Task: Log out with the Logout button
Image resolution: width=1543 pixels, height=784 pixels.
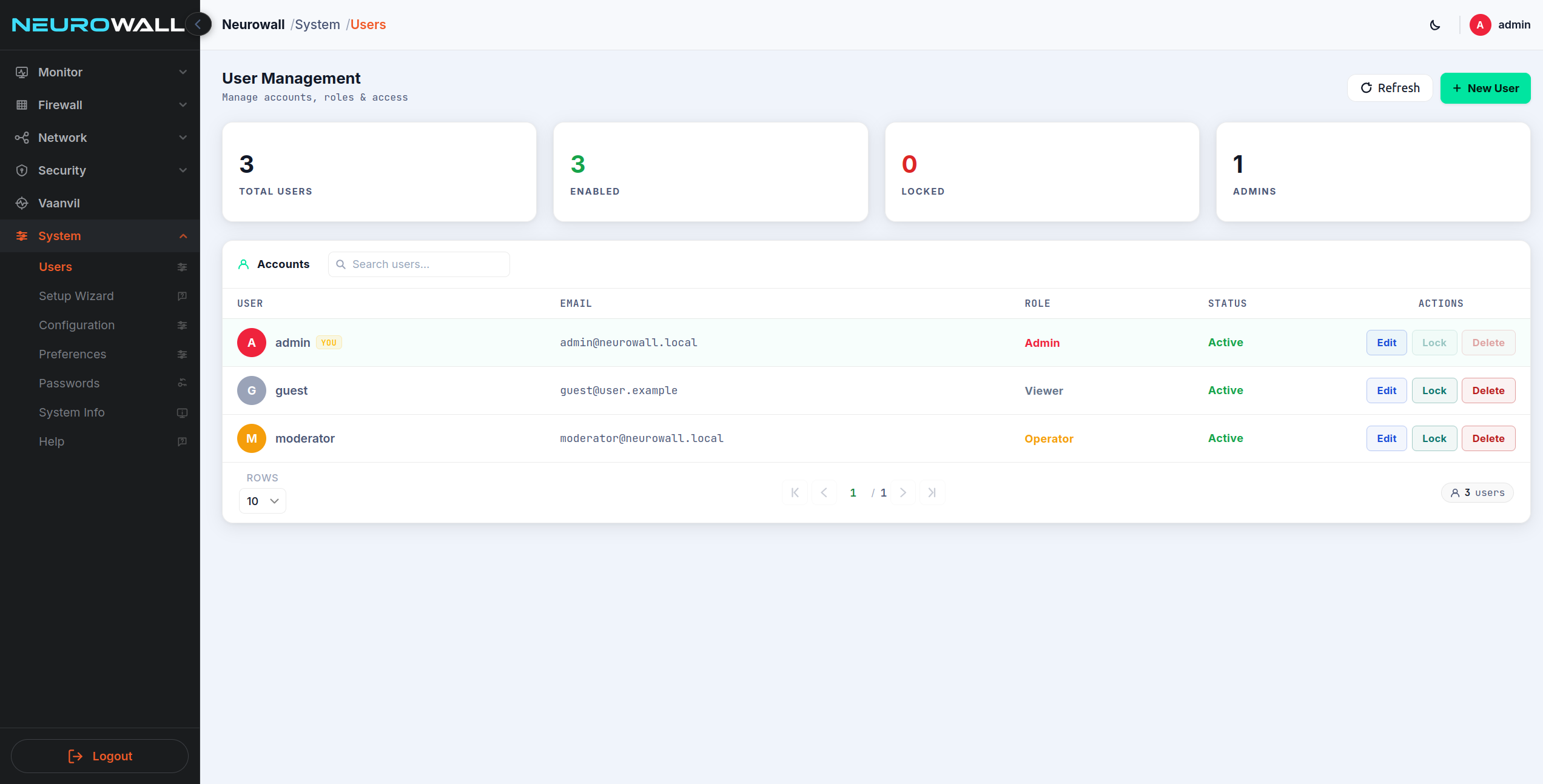Action: click(99, 756)
